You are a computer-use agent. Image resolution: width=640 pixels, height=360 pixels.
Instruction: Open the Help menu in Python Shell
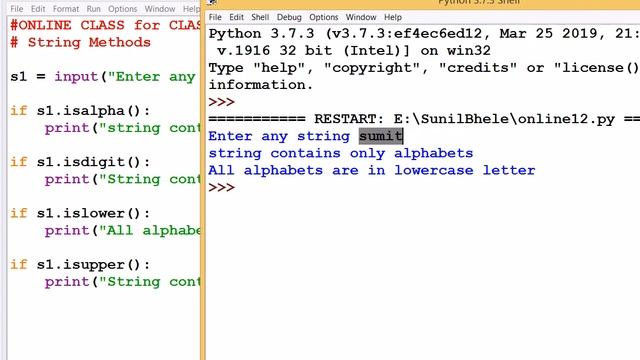tap(393, 17)
